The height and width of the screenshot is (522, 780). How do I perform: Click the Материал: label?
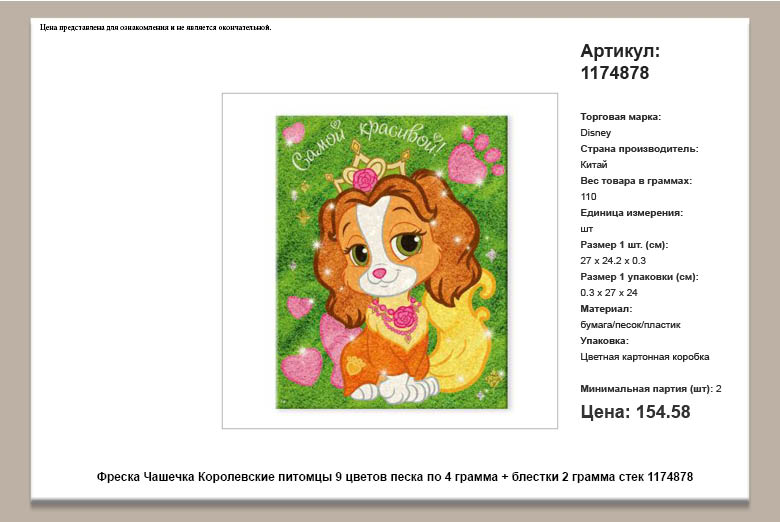(x=606, y=309)
